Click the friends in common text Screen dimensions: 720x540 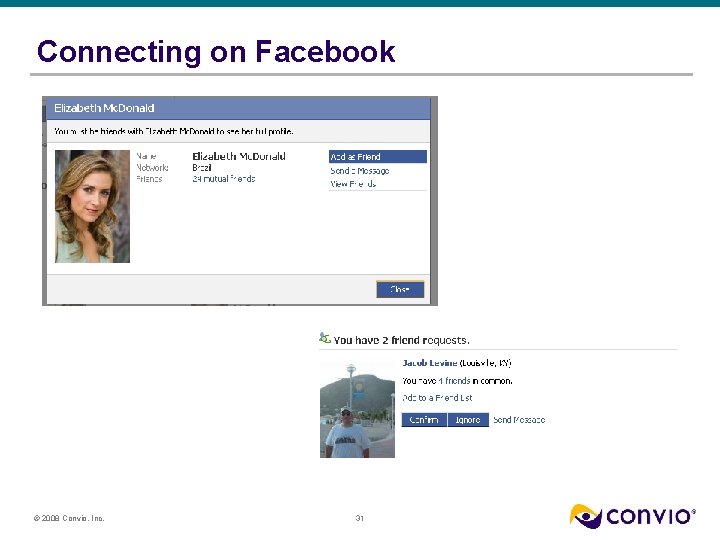click(x=457, y=381)
